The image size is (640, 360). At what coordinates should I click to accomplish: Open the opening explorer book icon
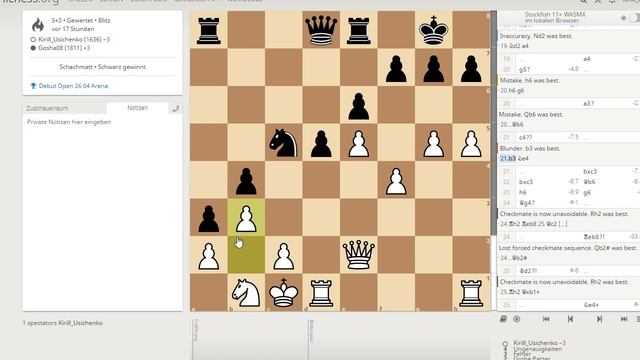pos(503,319)
